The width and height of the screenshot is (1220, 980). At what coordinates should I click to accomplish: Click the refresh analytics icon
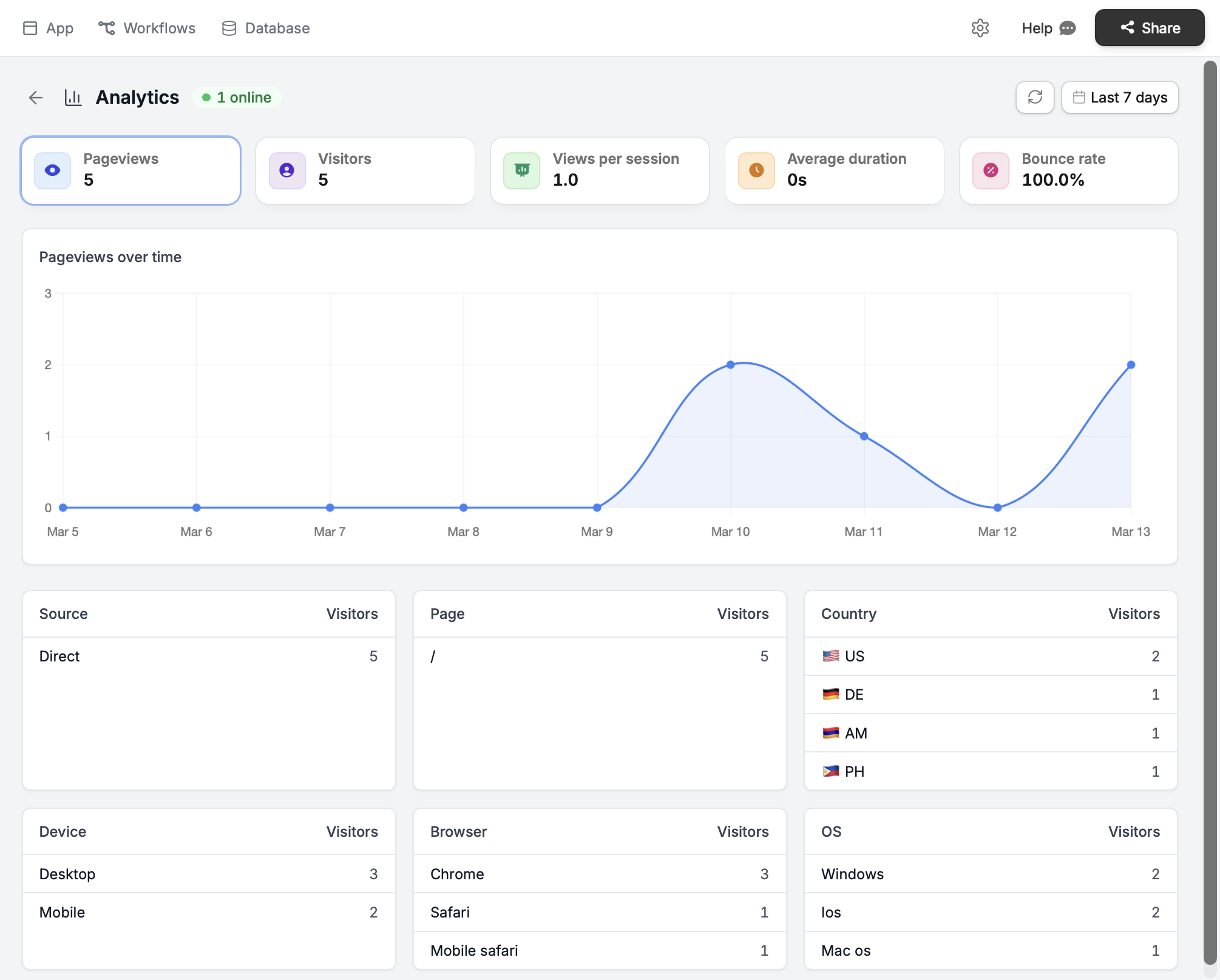coord(1035,98)
